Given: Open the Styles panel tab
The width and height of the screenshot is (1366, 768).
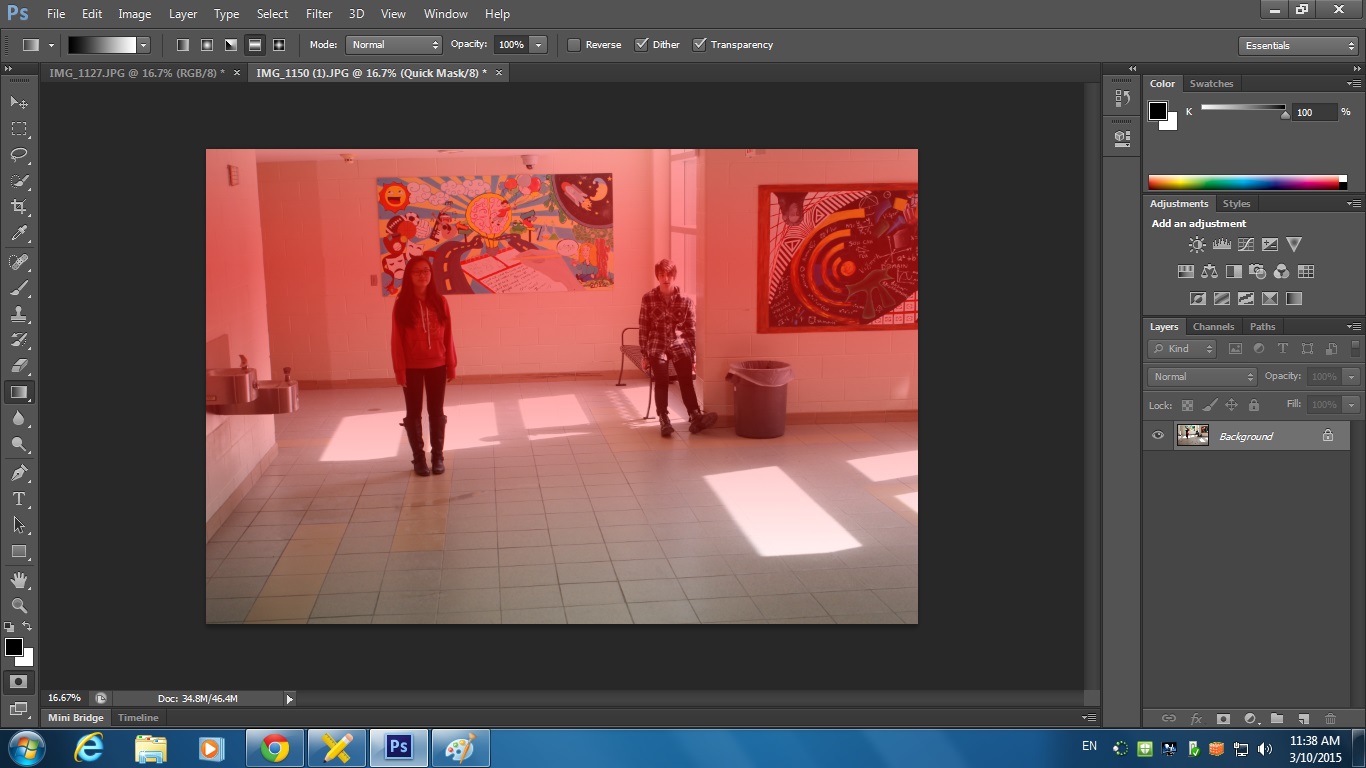Looking at the screenshot, I should point(1236,204).
